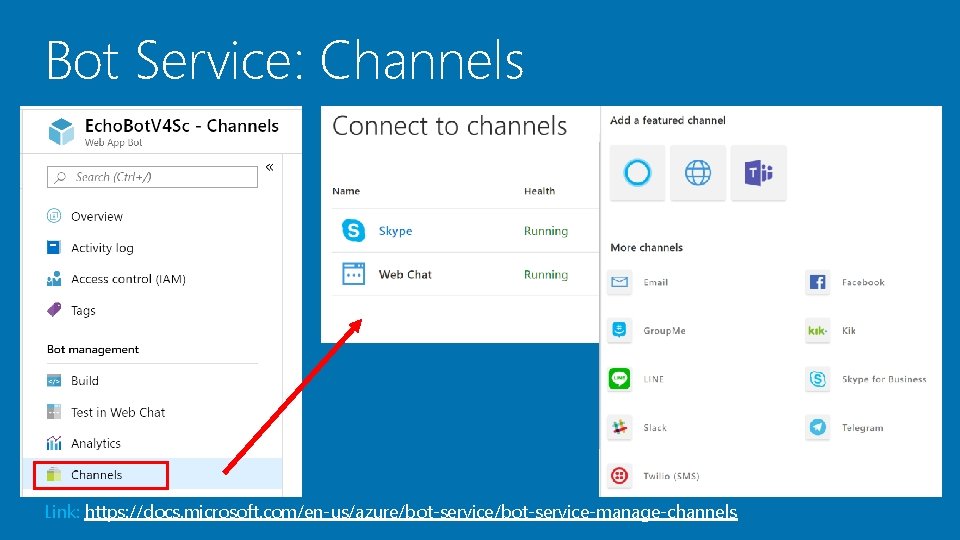Click the purple Tags icon
The height and width of the screenshot is (540, 960).
point(54,309)
